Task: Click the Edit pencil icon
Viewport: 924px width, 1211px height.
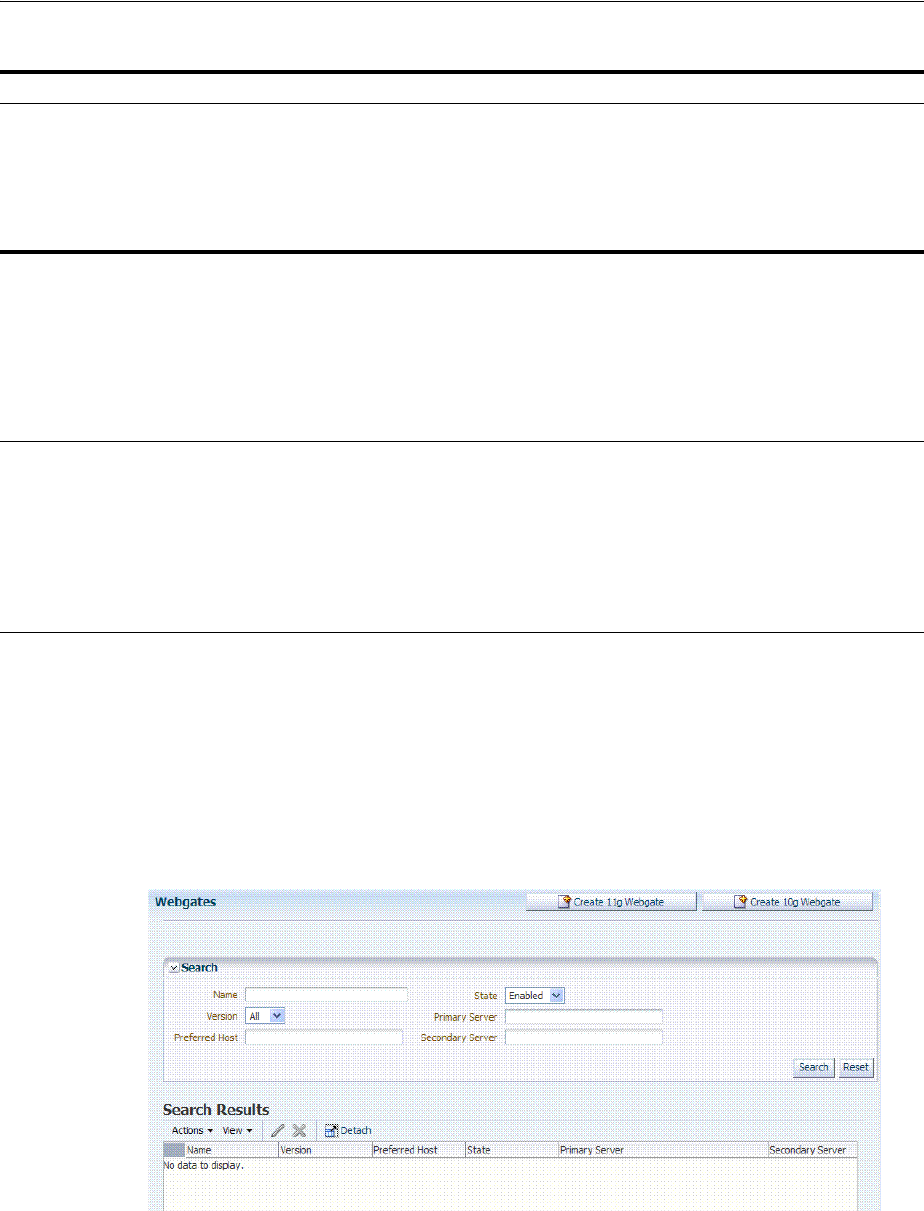Action: point(278,1130)
